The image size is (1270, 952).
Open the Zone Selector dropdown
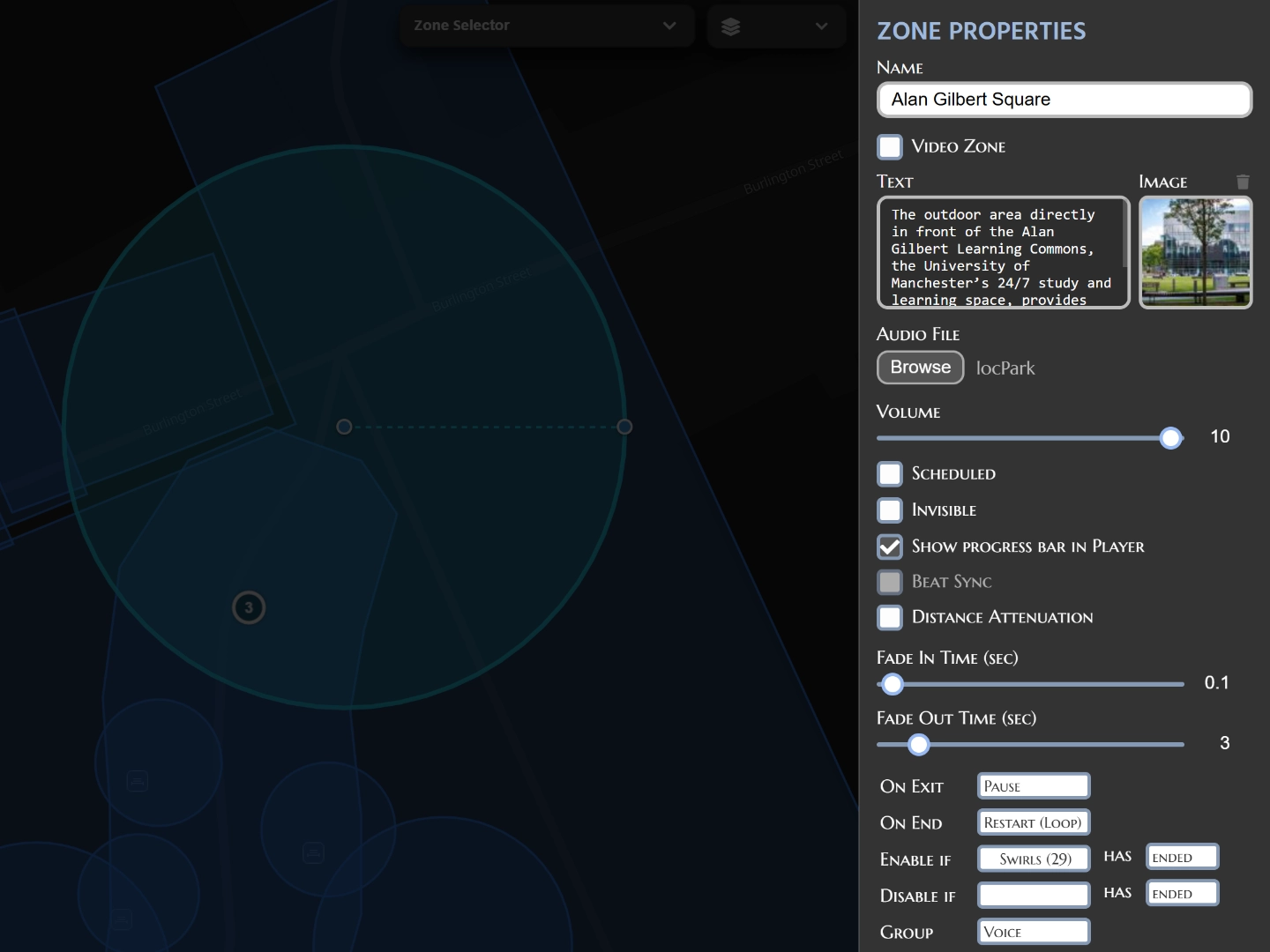pyautogui.click(x=547, y=26)
